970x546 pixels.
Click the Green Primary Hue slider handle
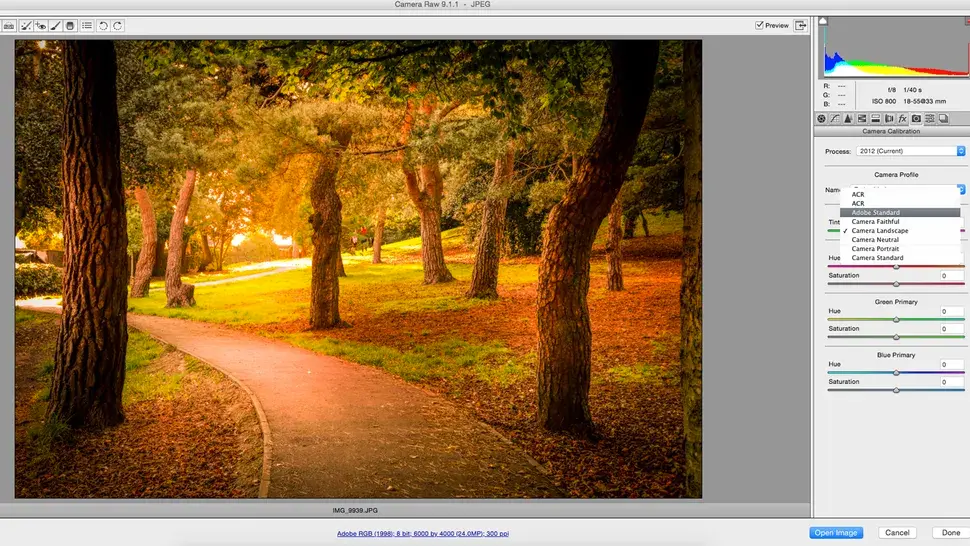coord(896,320)
